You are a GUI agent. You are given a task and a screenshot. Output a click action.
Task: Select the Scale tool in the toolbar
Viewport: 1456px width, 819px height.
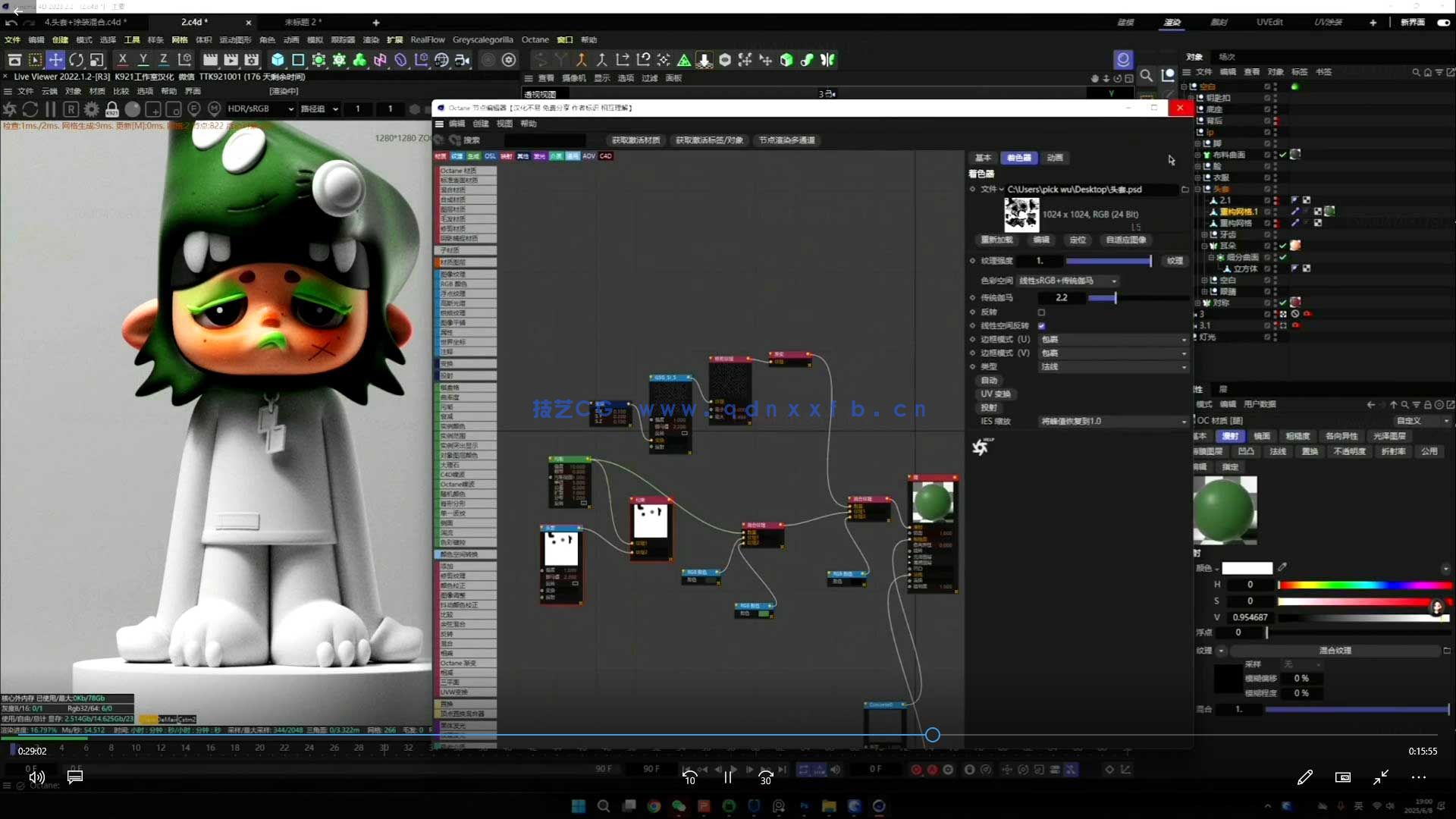click(96, 59)
